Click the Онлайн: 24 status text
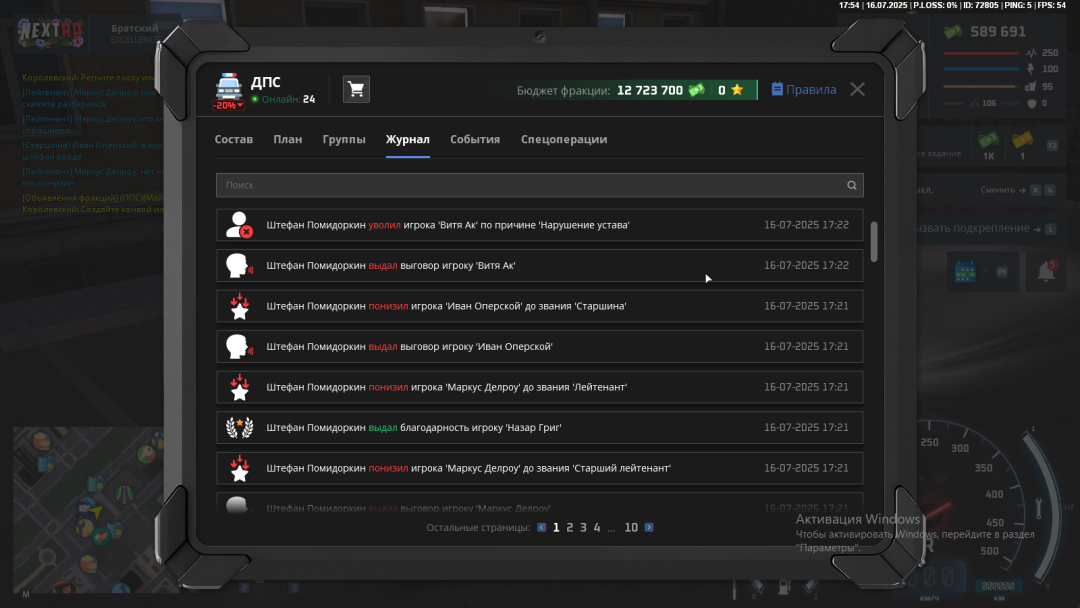Viewport: 1080px width, 608px height. [x=284, y=99]
